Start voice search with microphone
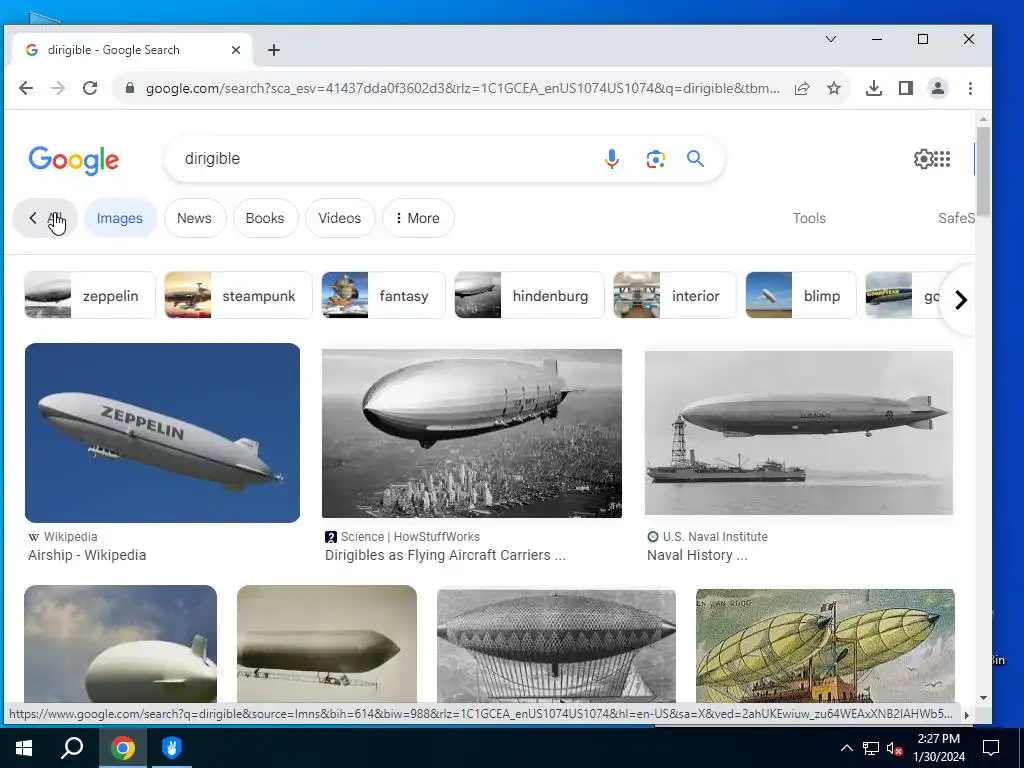The height and width of the screenshot is (768, 1024). pyautogui.click(x=611, y=159)
